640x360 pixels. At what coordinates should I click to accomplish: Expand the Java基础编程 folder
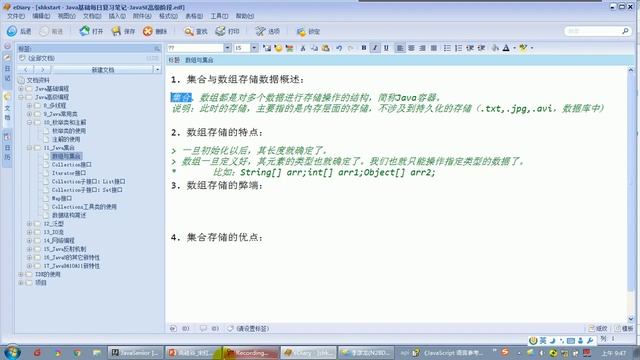pyautogui.click(x=21, y=89)
